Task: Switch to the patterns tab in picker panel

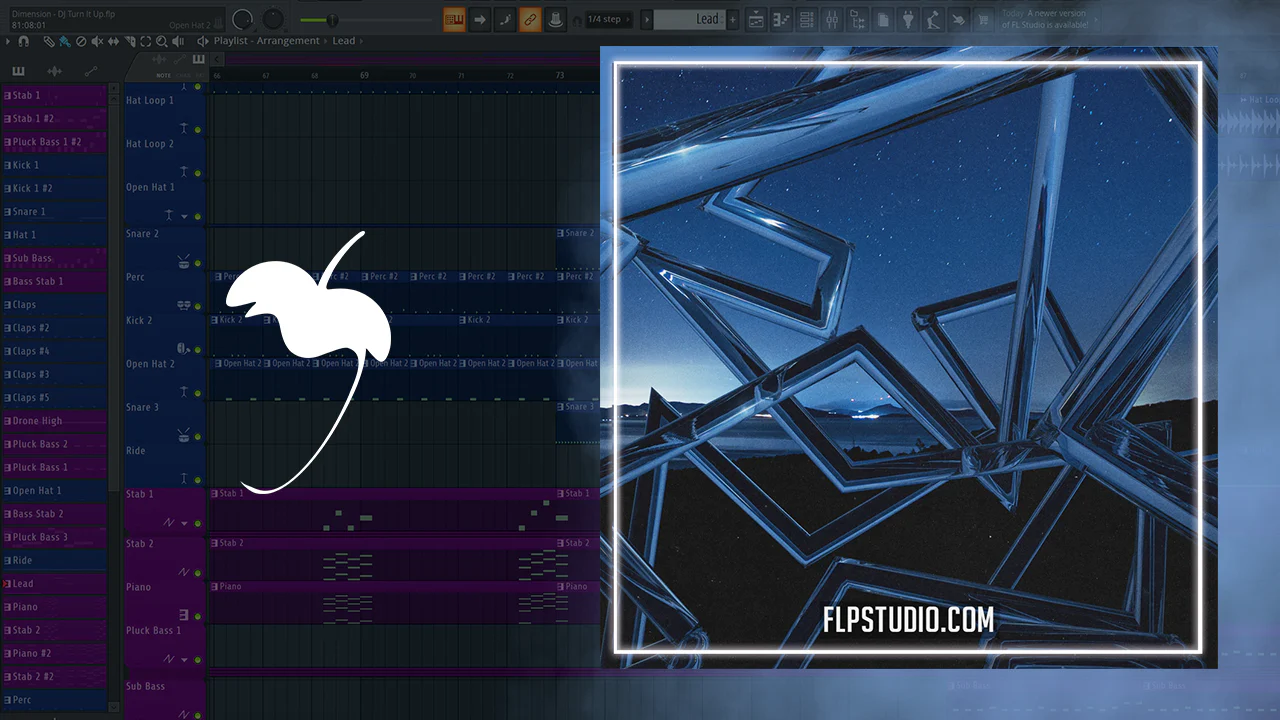Action: tap(18, 71)
